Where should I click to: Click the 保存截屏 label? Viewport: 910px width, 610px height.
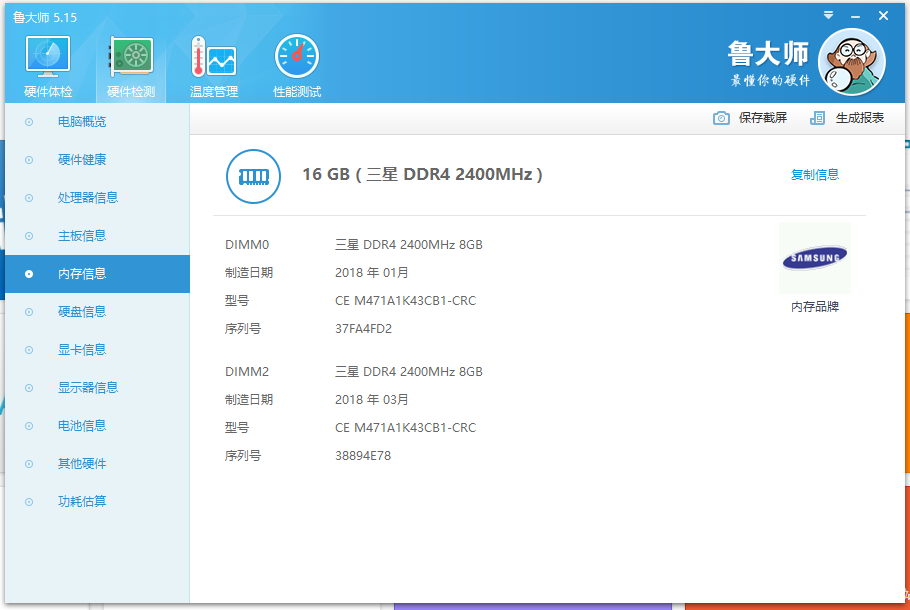click(x=763, y=118)
